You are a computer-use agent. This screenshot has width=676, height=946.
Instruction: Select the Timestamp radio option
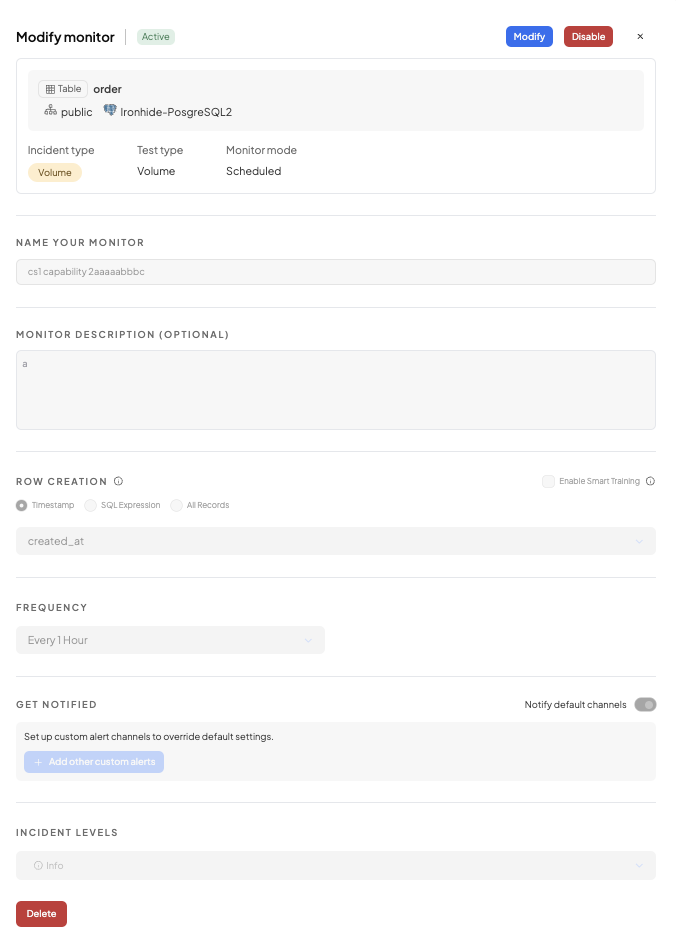22,505
